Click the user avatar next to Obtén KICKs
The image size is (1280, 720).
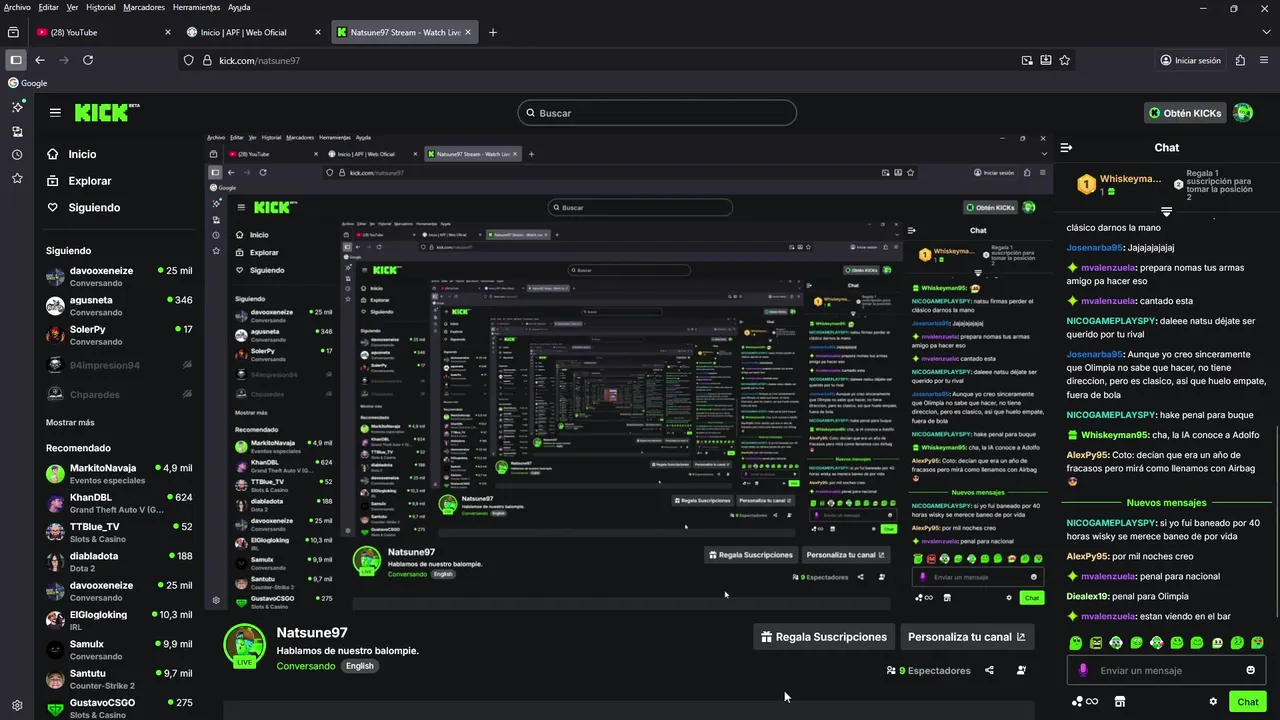click(x=1243, y=113)
